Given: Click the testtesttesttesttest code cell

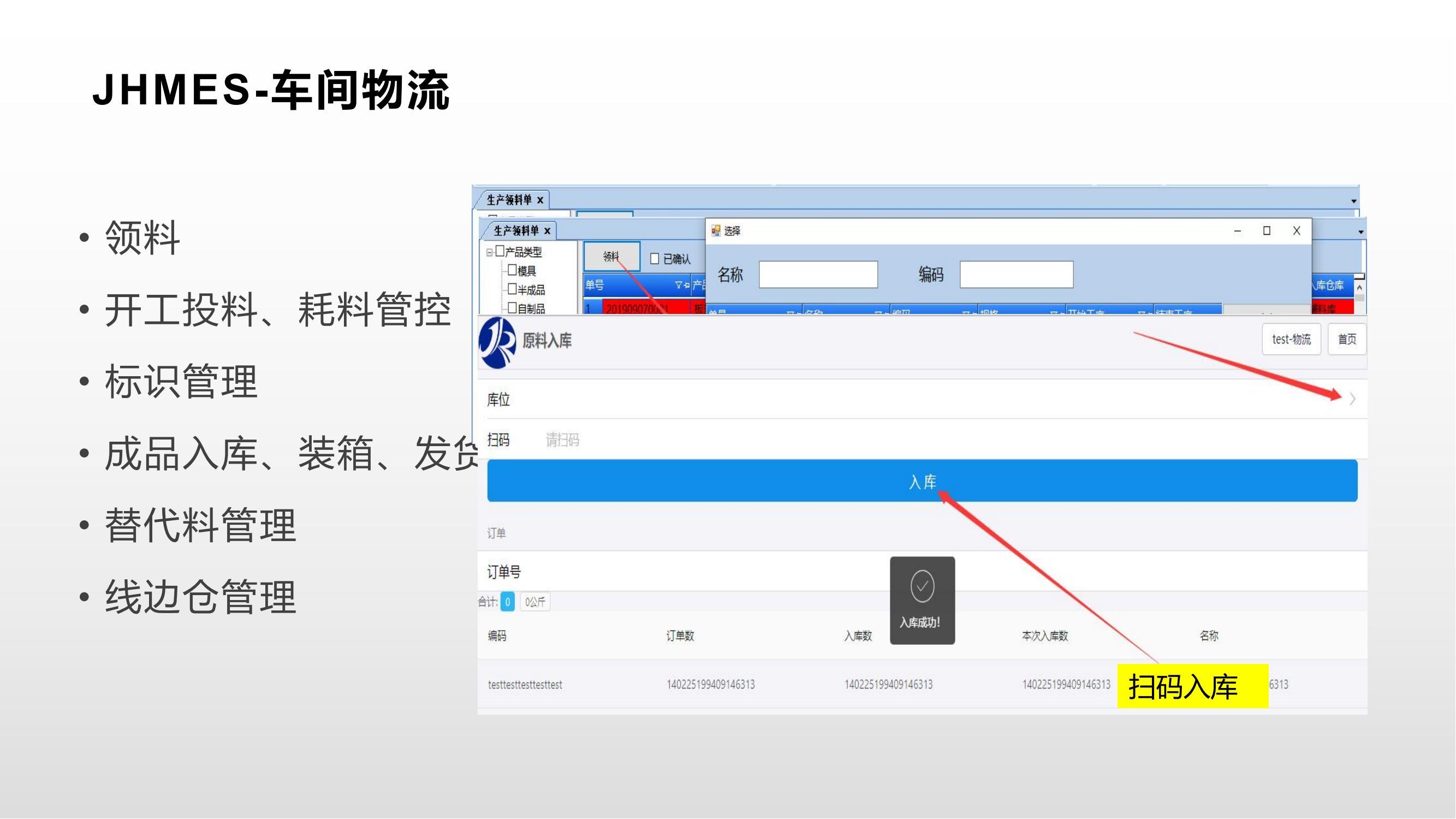Looking at the screenshot, I should coord(525,685).
